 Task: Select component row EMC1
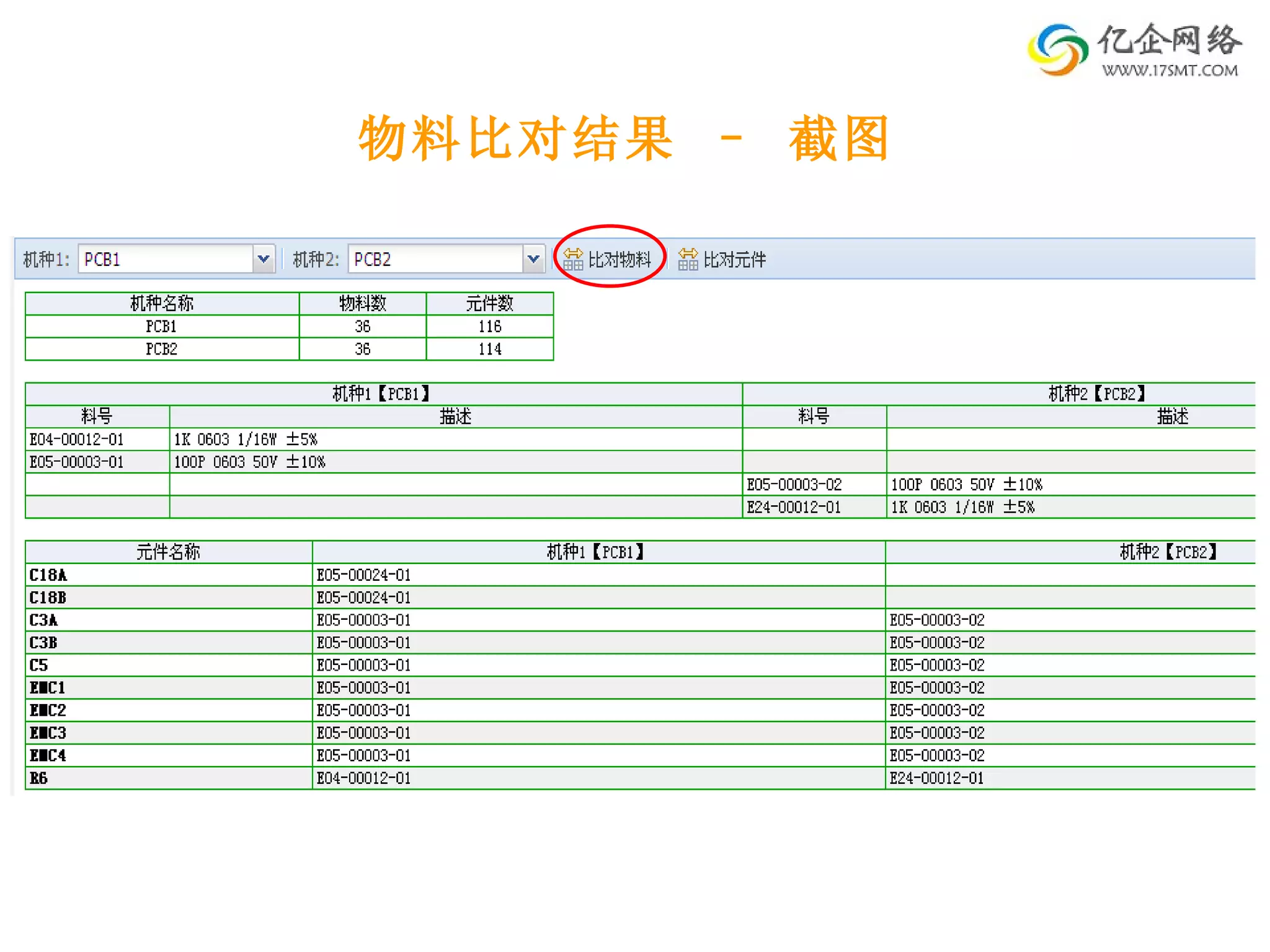pyautogui.click(x=641, y=688)
